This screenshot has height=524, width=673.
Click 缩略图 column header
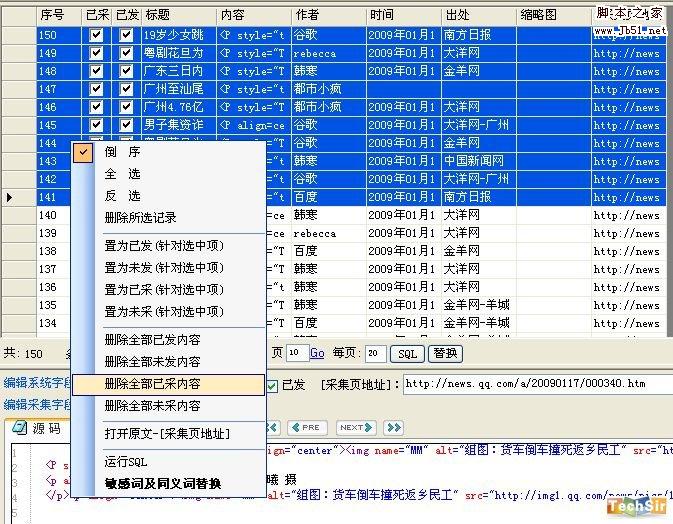coord(554,15)
